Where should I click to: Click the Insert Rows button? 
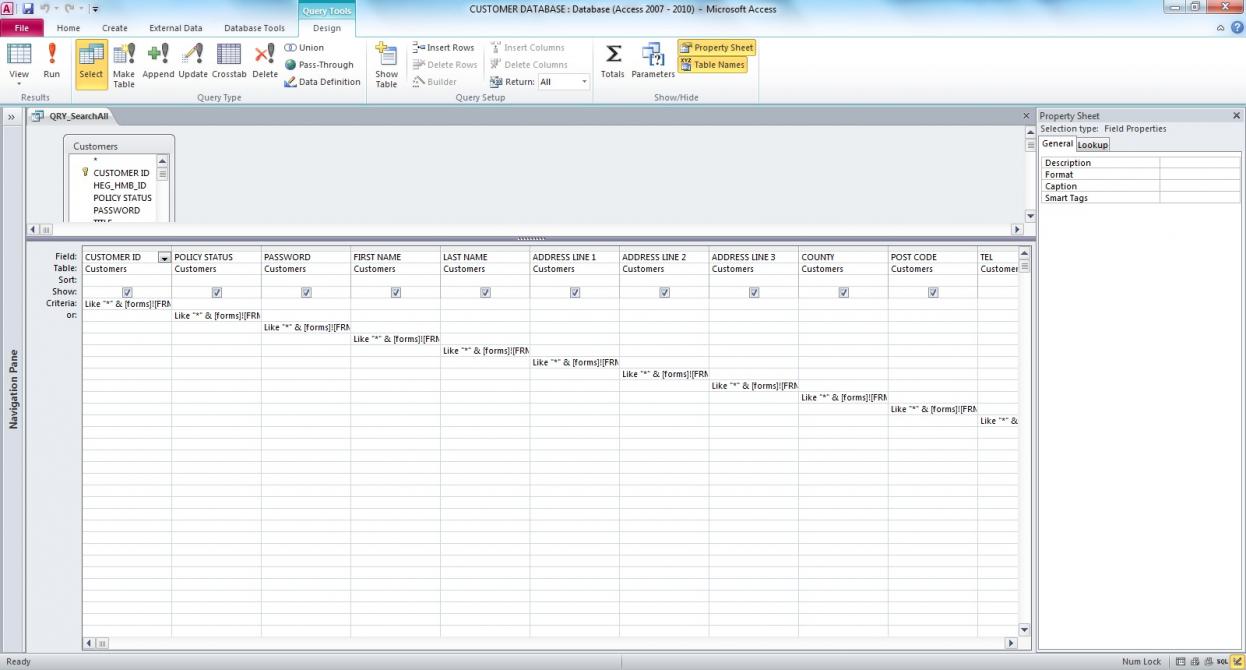coord(444,47)
